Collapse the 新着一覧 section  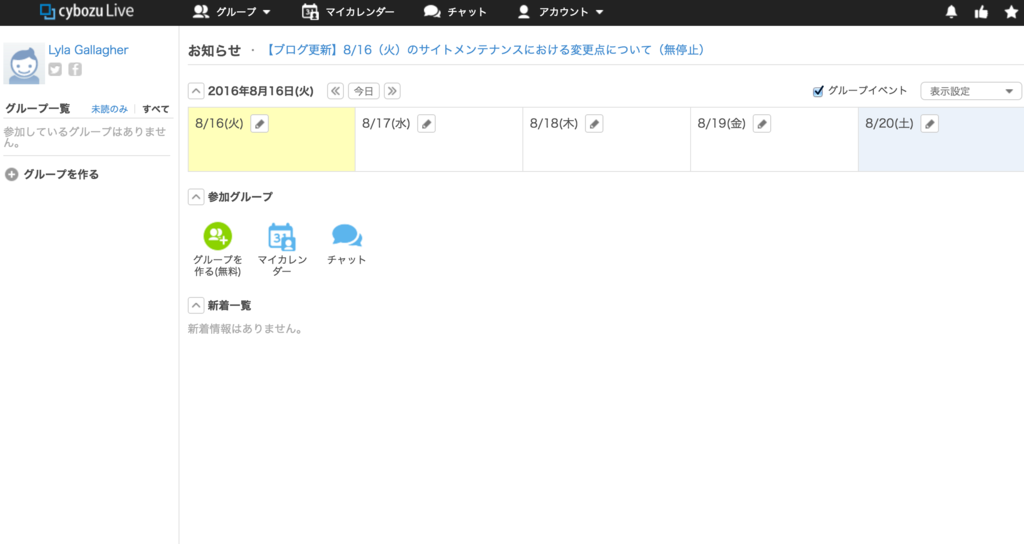[196, 305]
